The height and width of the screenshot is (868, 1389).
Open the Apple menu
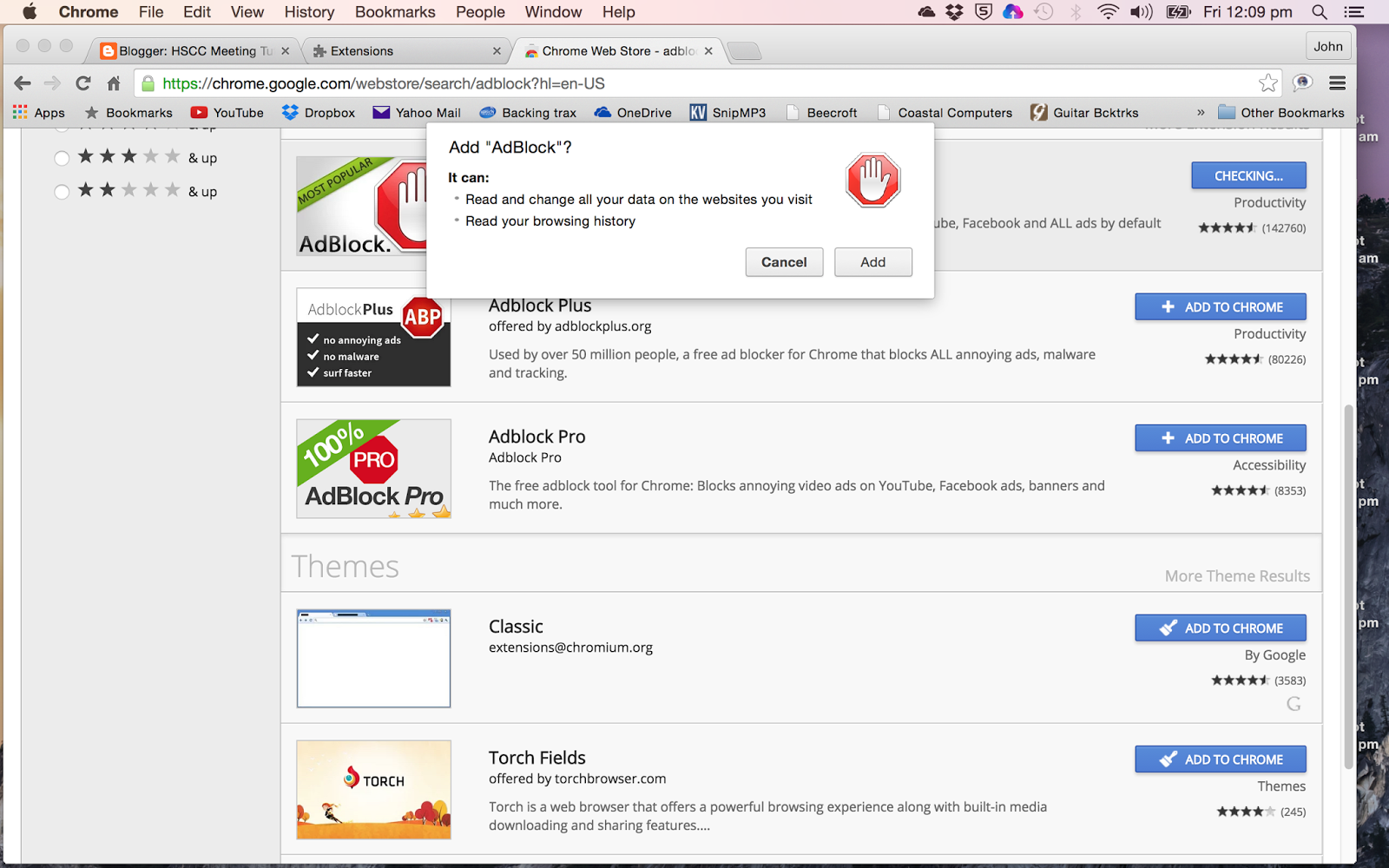point(30,12)
